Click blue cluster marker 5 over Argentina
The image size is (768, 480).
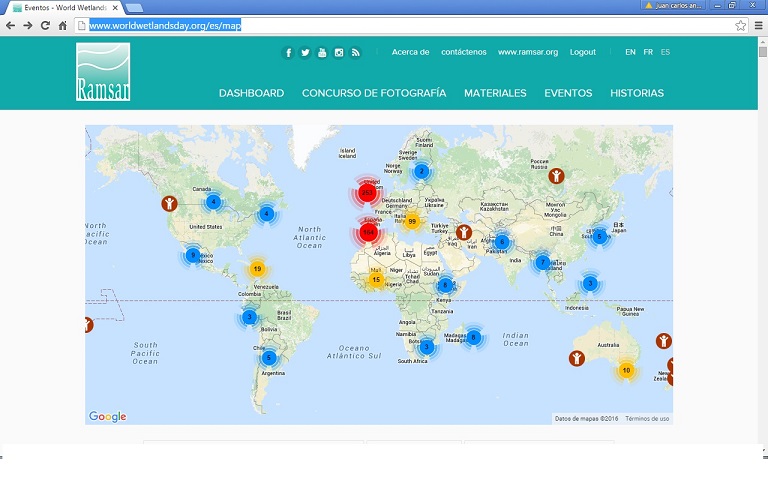pyautogui.click(x=268, y=358)
